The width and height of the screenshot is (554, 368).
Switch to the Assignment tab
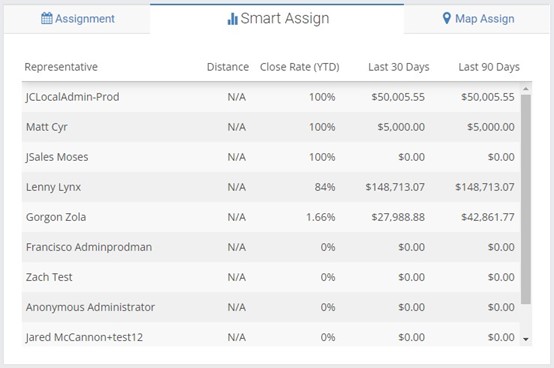pyautogui.click(x=77, y=19)
